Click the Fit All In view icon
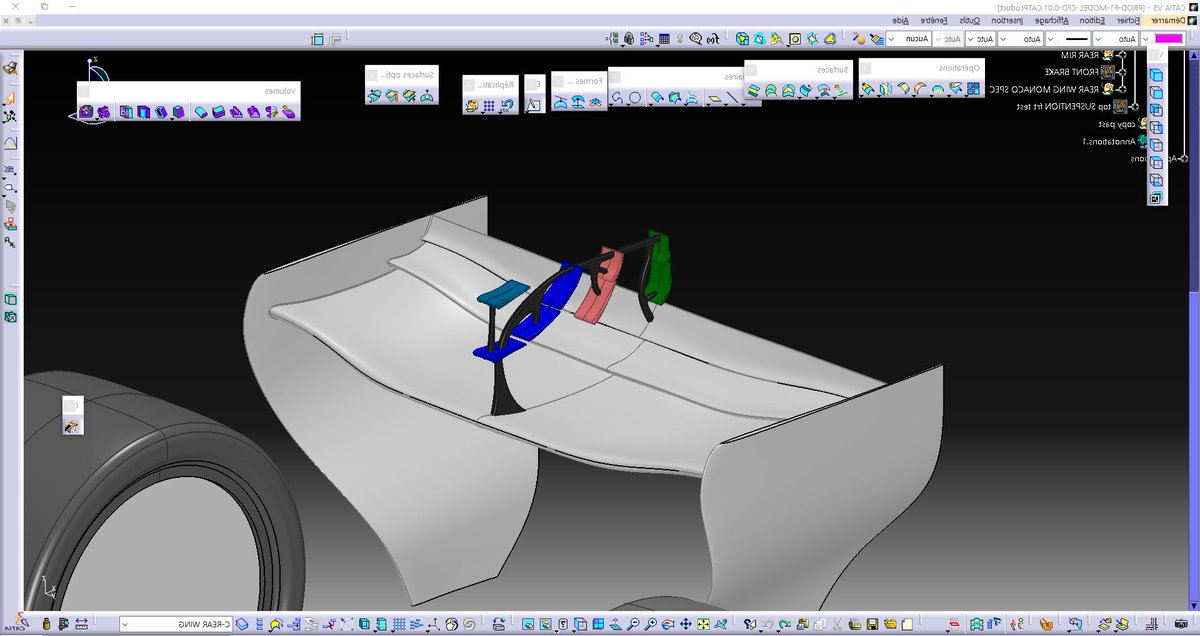This screenshot has width=1200, height=636. (703, 623)
